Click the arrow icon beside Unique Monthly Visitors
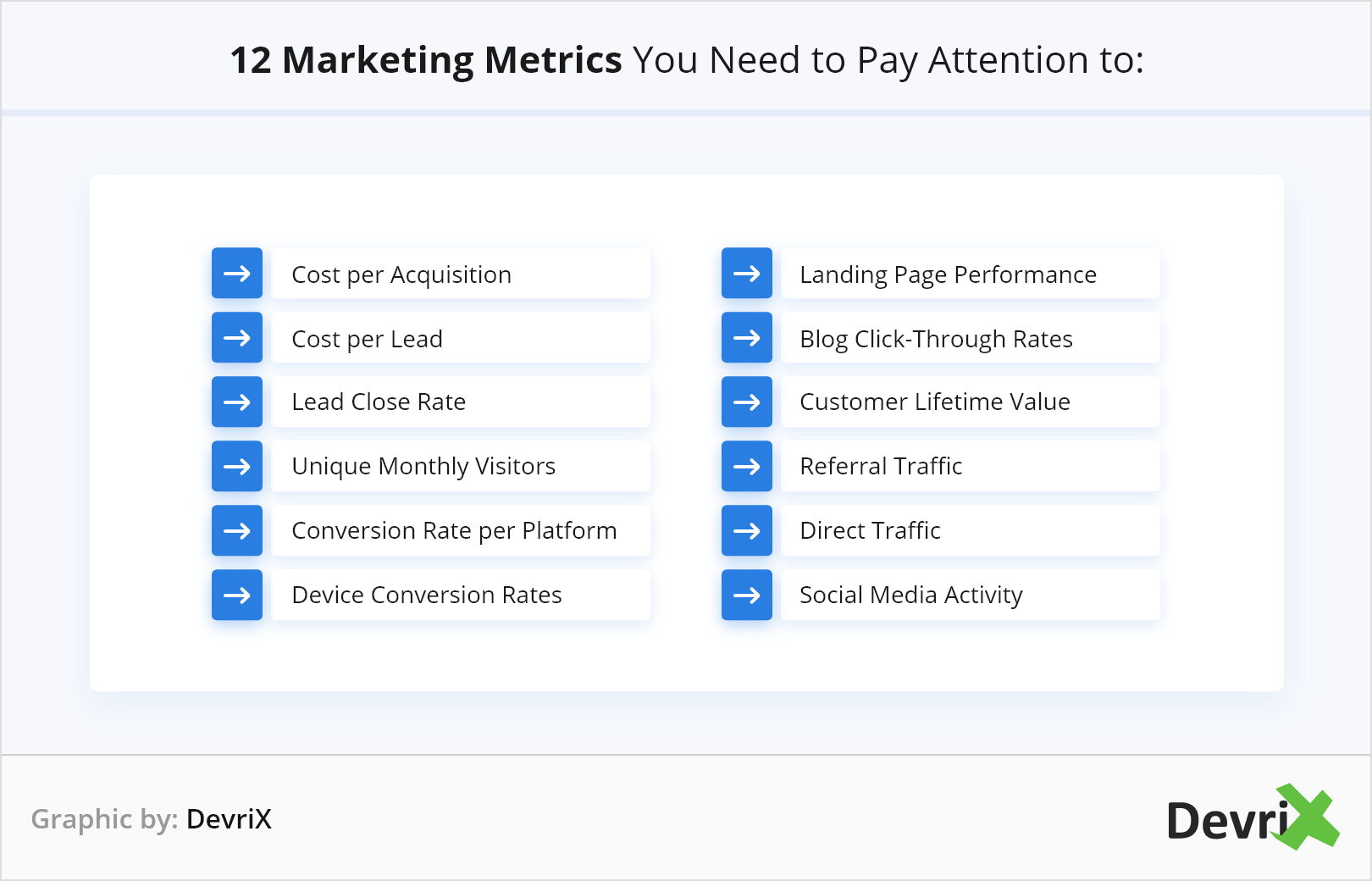Screen dimensions: 1372x881 click(x=237, y=466)
